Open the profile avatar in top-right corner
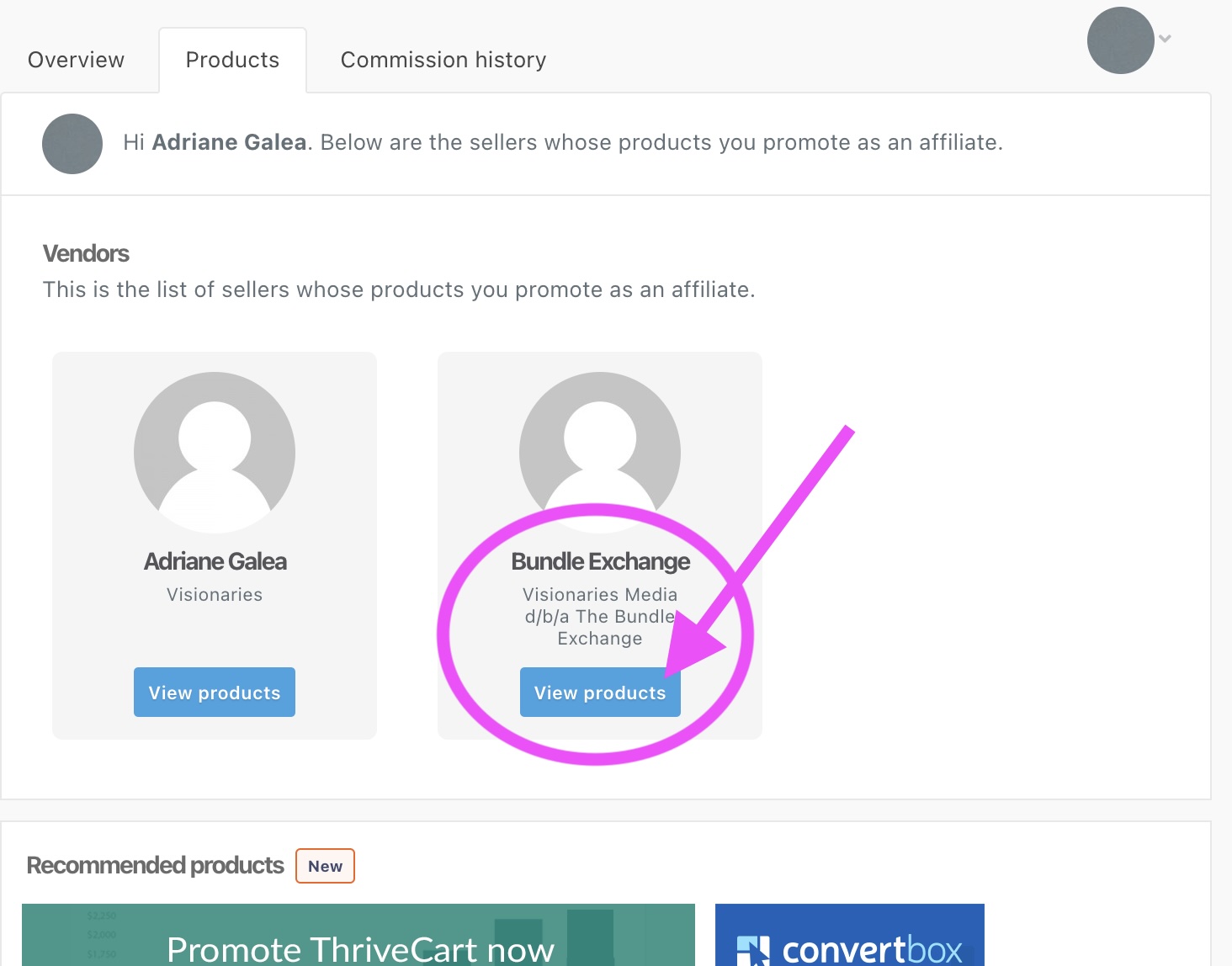The height and width of the screenshot is (966, 1232). pyautogui.click(x=1120, y=40)
